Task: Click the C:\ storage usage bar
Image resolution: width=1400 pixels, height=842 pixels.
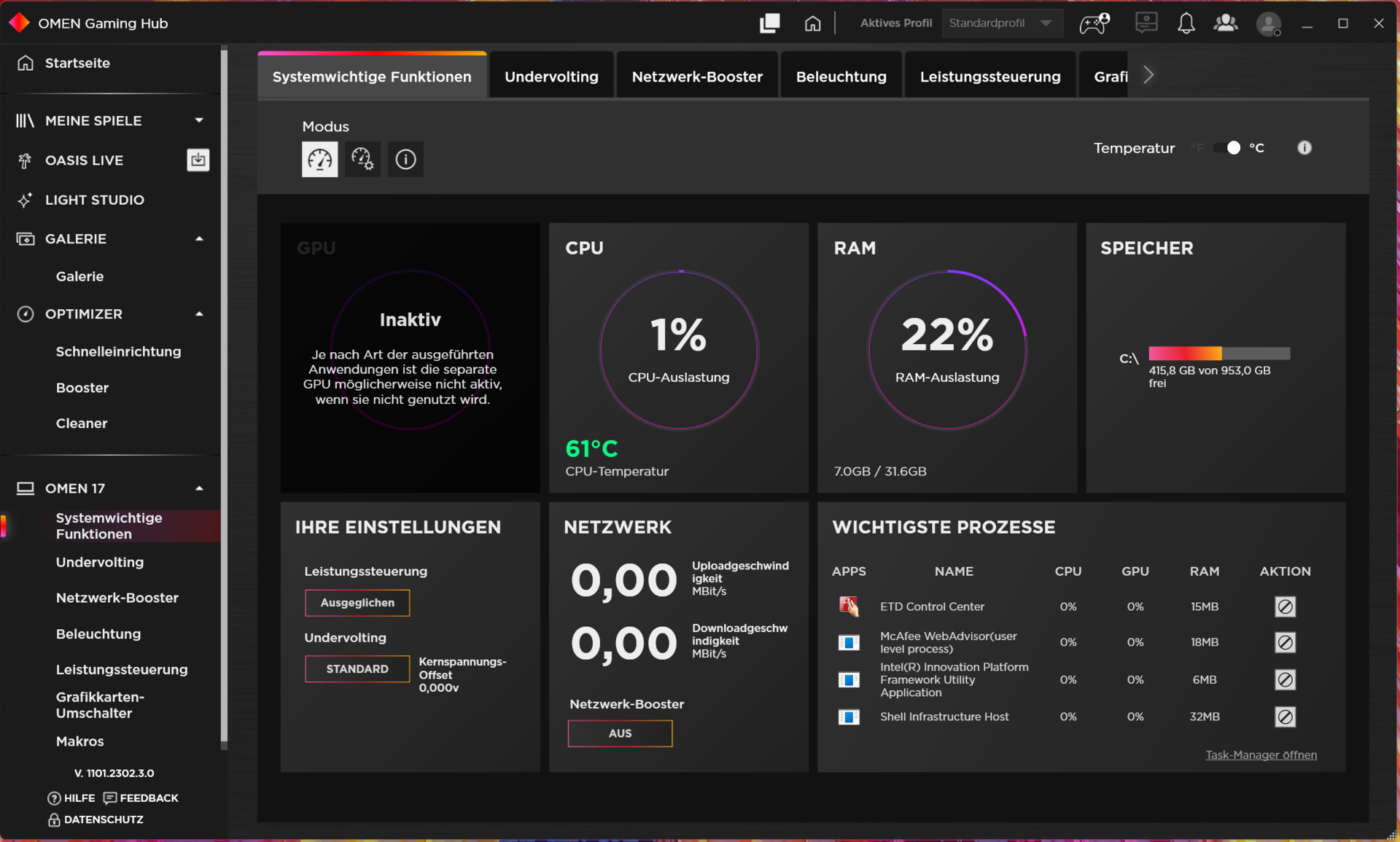Action: click(x=1218, y=354)
